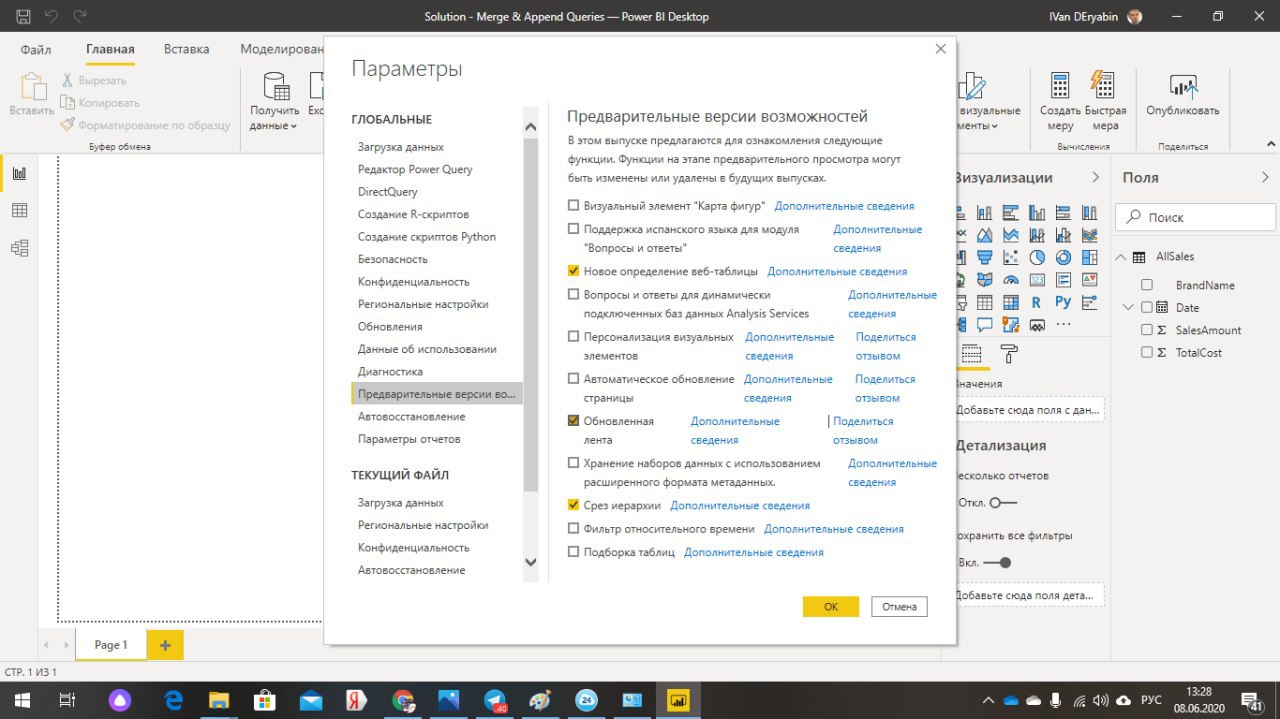Click the Опубликовать publish icon

coord(1183,86)
